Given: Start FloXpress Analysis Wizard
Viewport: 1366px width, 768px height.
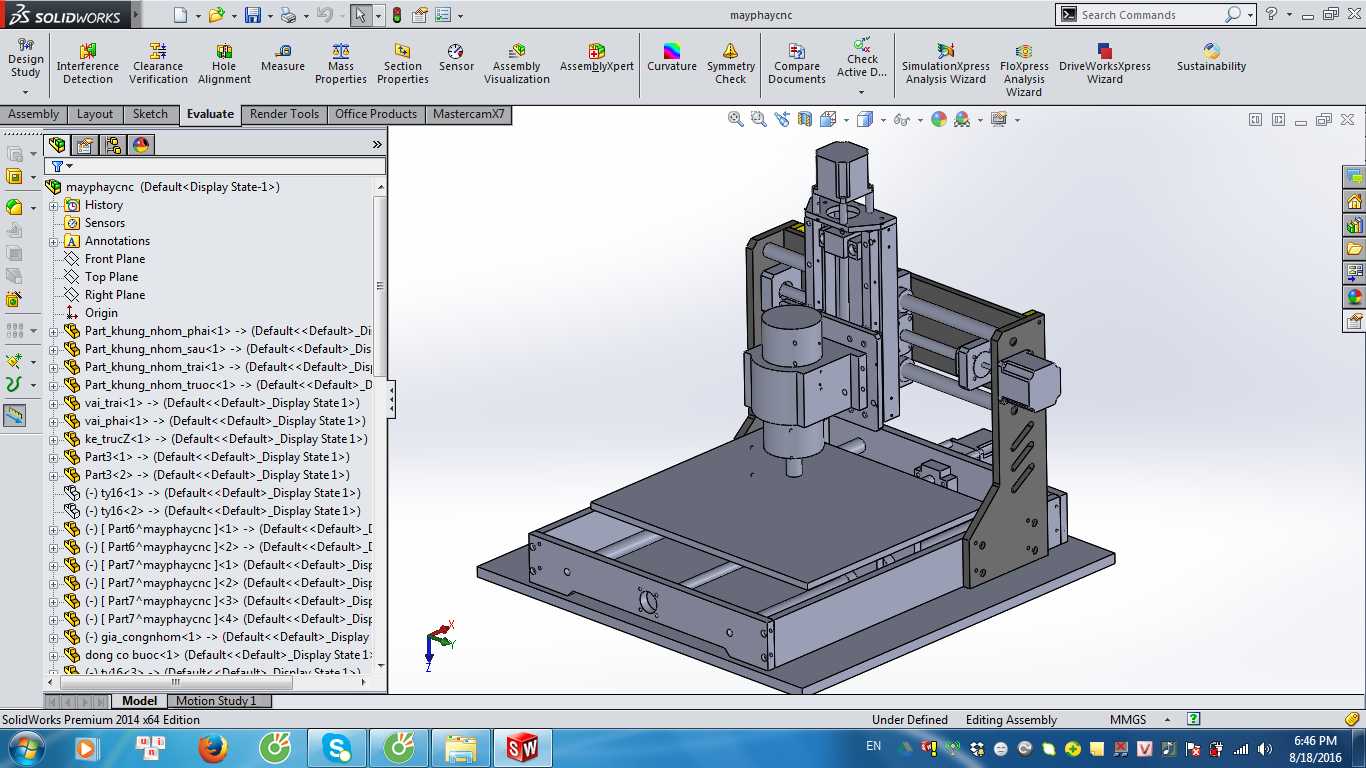Looking at the screenshot, I should coord(1024,70).
